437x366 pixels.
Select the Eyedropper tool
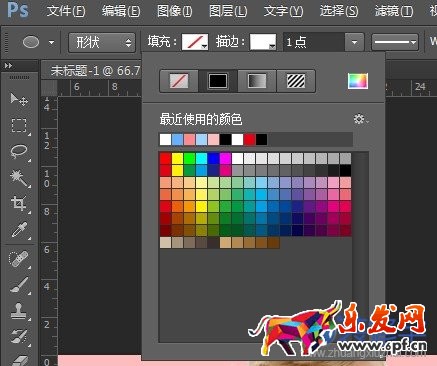(x=19, y=229)
